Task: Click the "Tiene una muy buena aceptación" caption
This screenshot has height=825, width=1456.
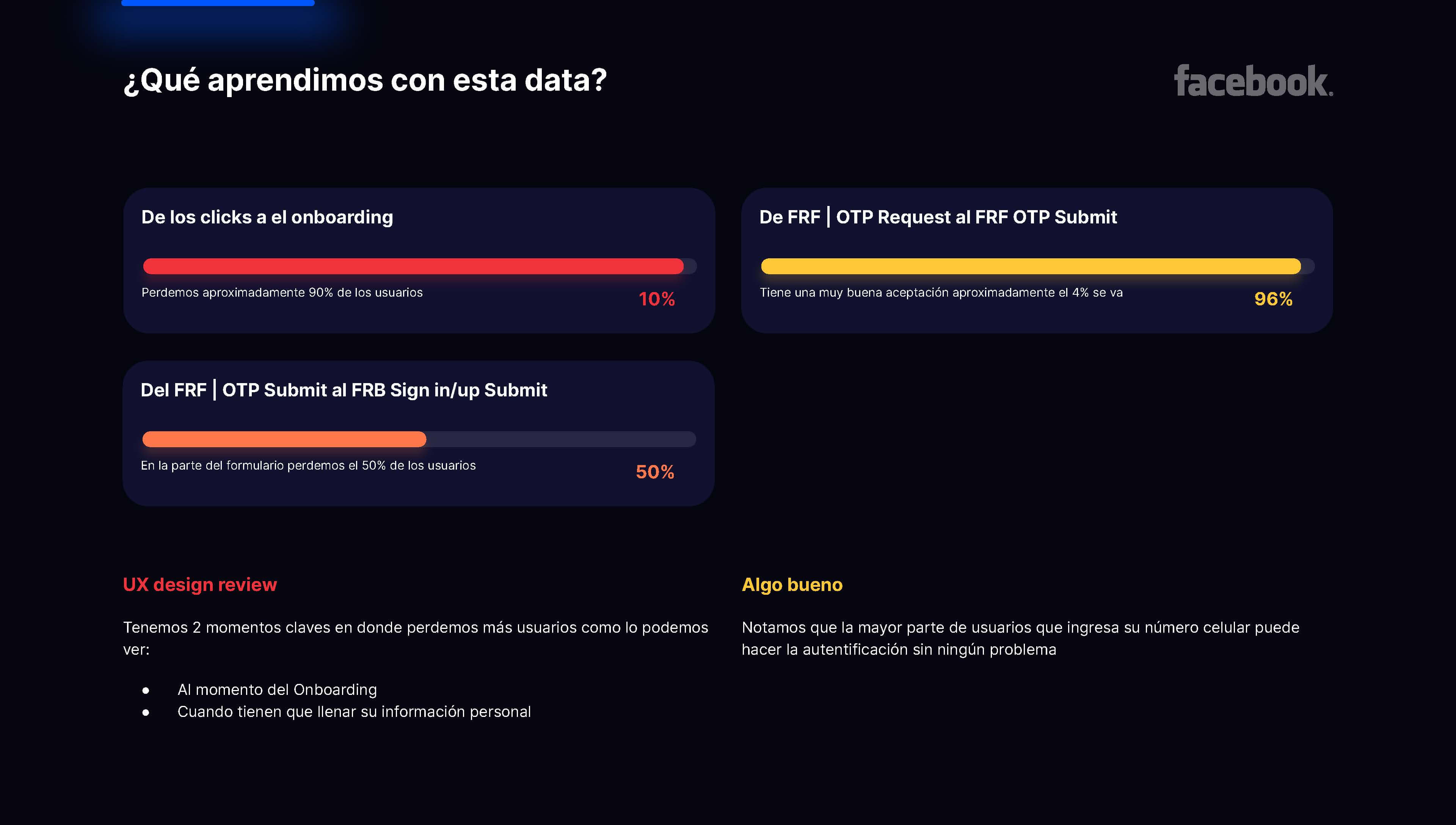Action: 941,292
